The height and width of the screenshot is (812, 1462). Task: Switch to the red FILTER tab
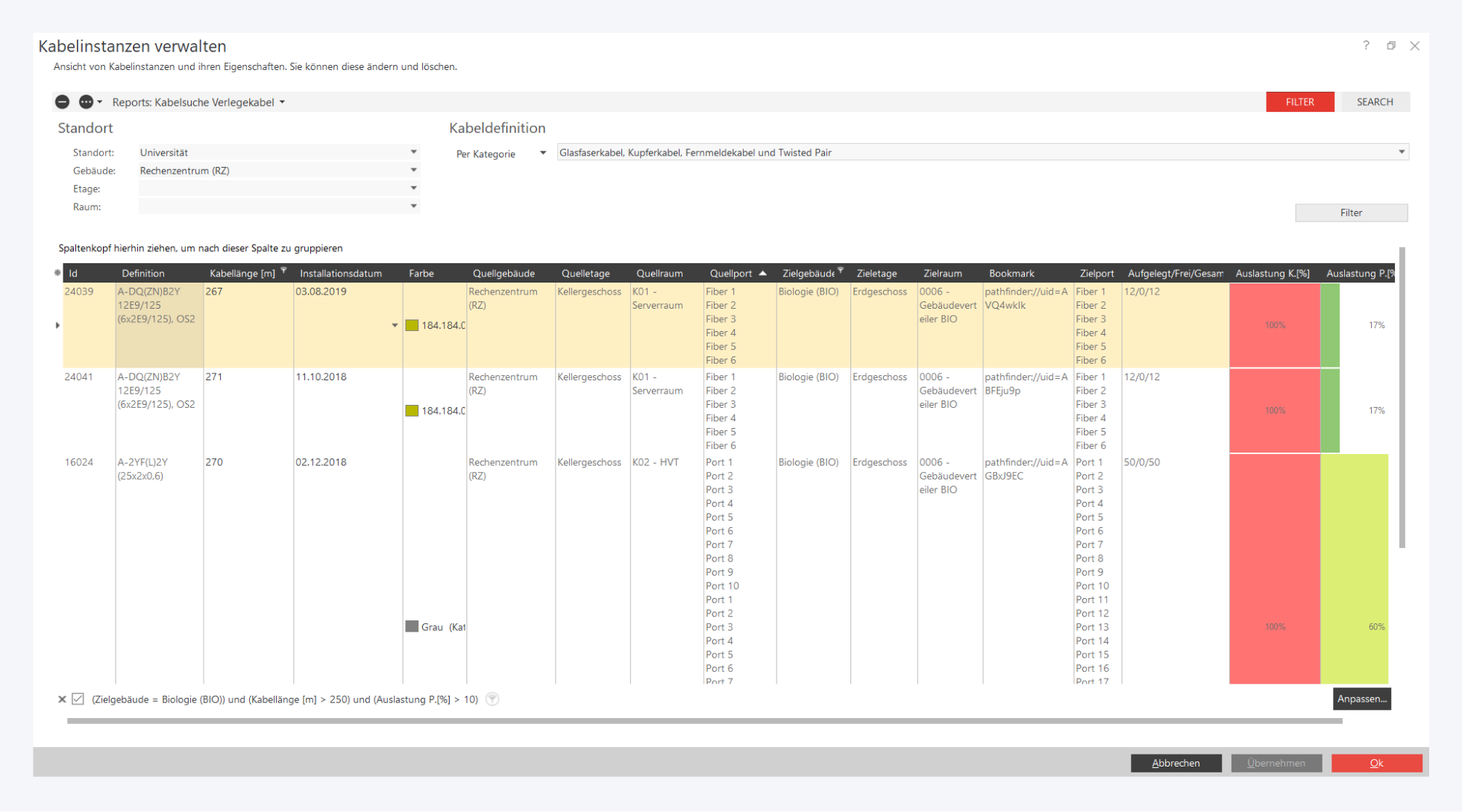click(1299, 102)
